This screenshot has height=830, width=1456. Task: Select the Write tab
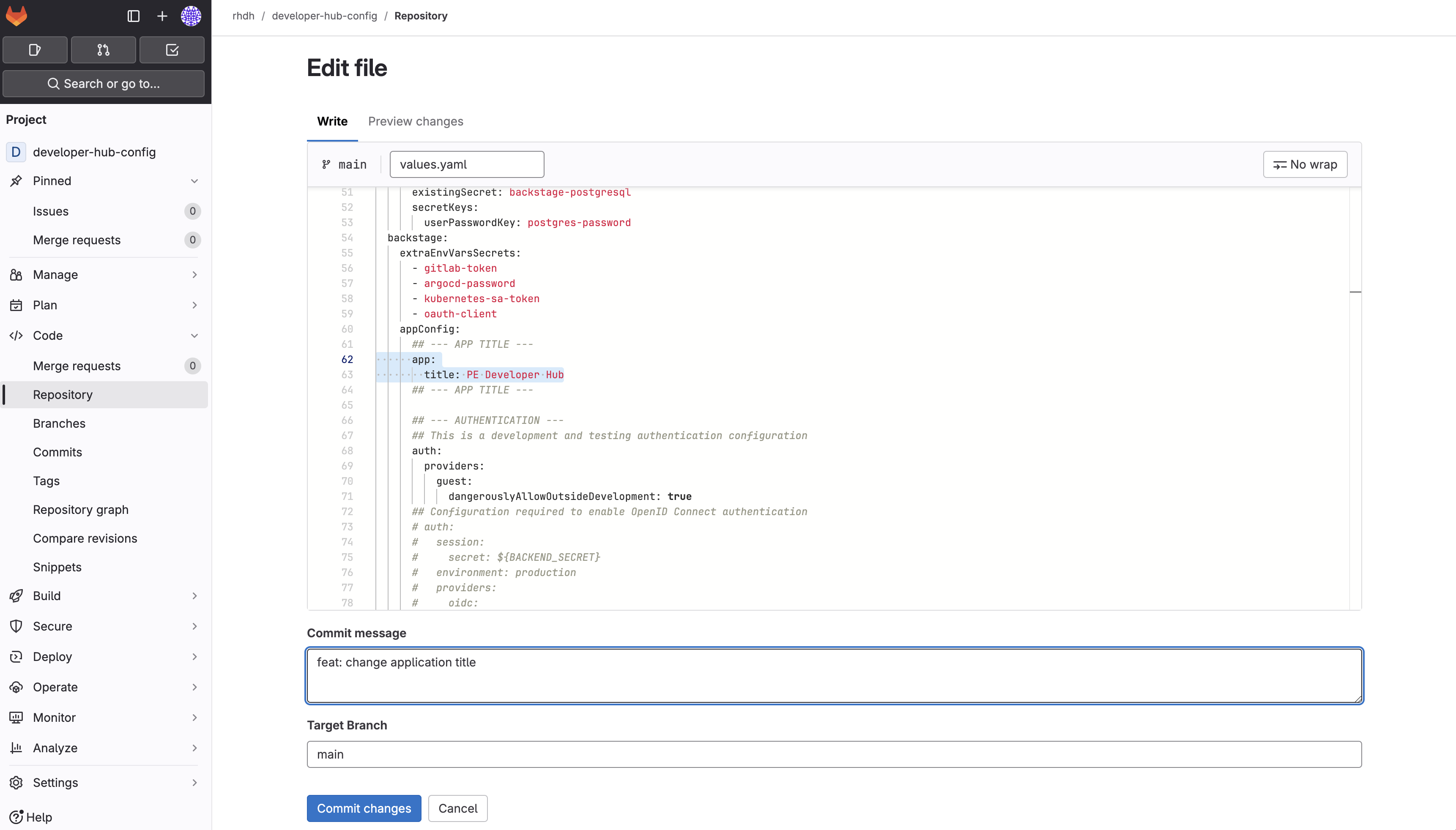(x=332, y=121)
